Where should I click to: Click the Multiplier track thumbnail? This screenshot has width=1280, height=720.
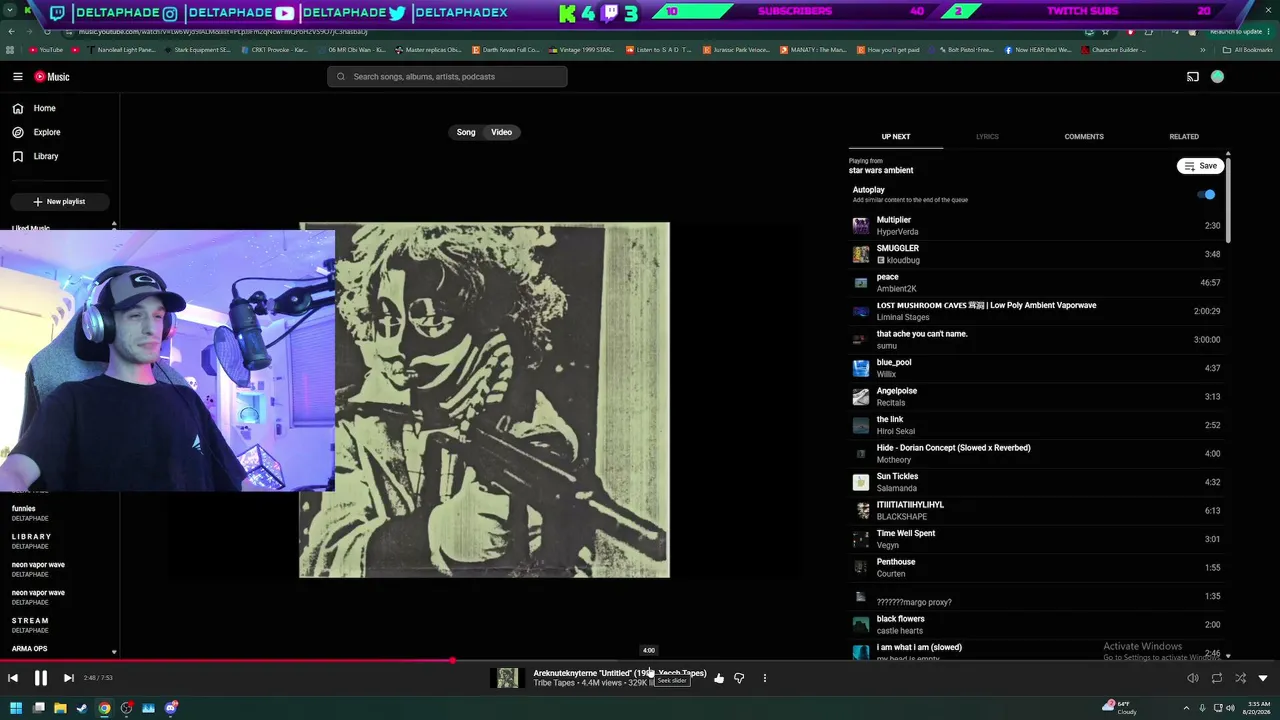point(860,226)
